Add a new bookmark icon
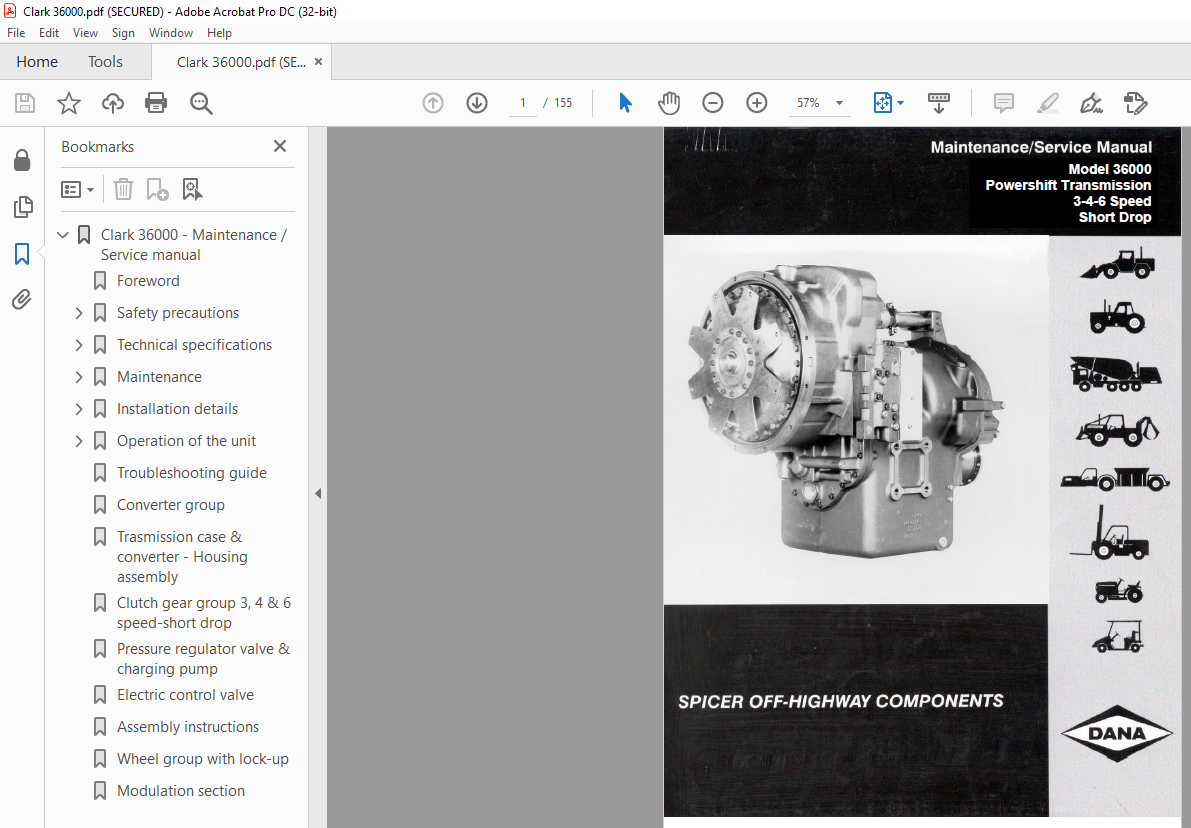The width and height of the screenshot is (1191, 828). click(x=157, y=189)
